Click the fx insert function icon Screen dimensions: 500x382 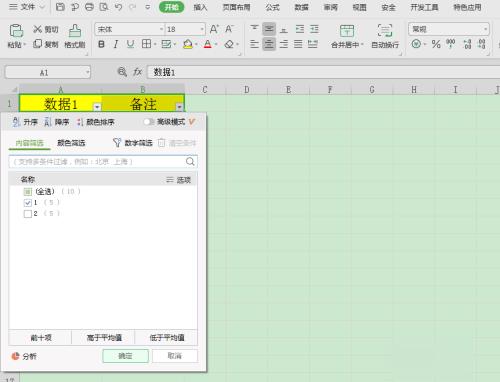[x=138, y=72]
